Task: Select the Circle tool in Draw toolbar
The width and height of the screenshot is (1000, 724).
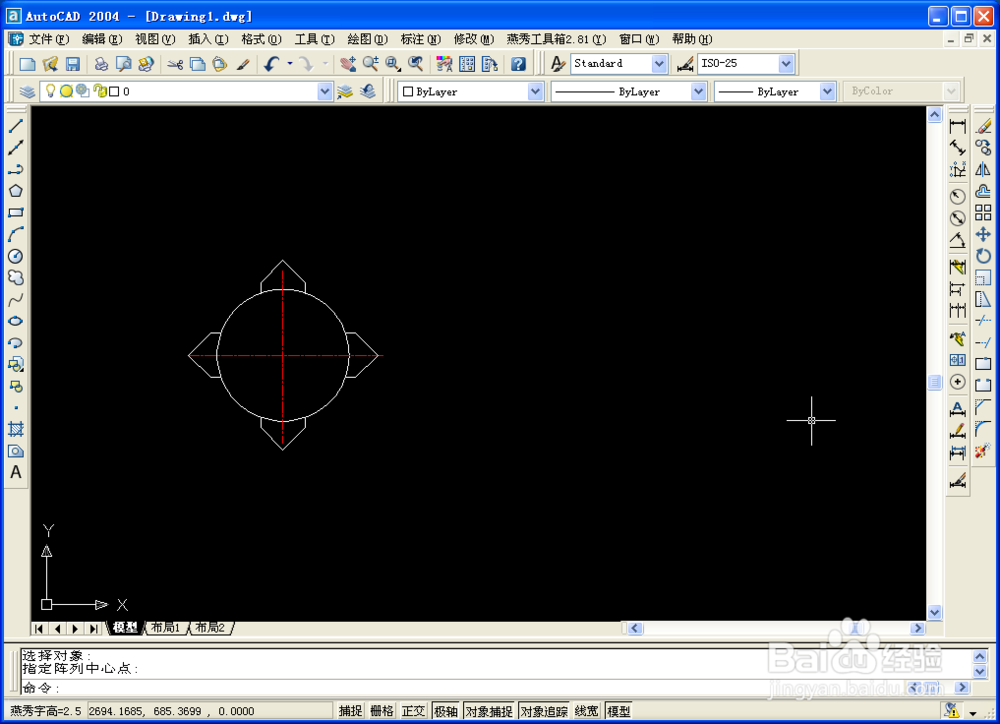Action: 16,256
